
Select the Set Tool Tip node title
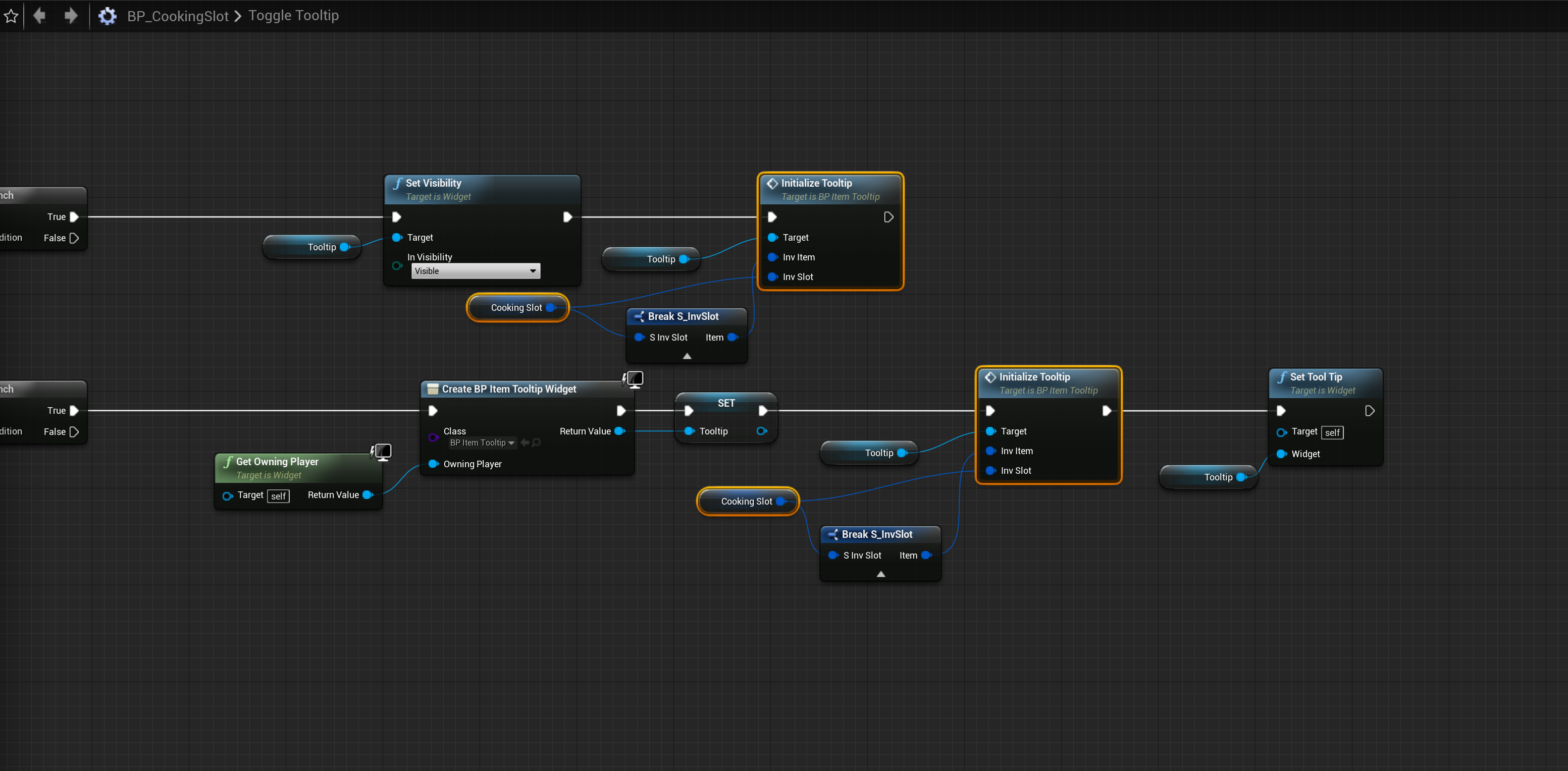[x=1316, y=377]
